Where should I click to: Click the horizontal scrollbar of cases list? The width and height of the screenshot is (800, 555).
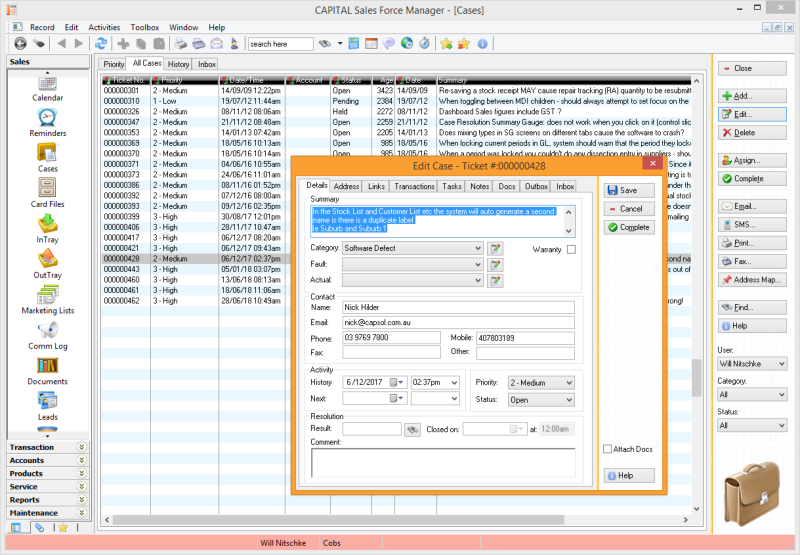[338, 520]
